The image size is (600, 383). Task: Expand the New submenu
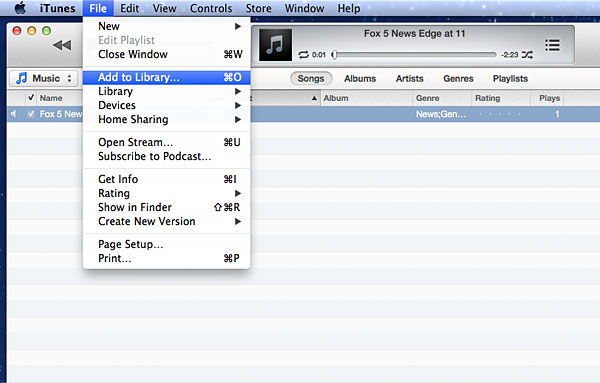click(x=166, y=26)
